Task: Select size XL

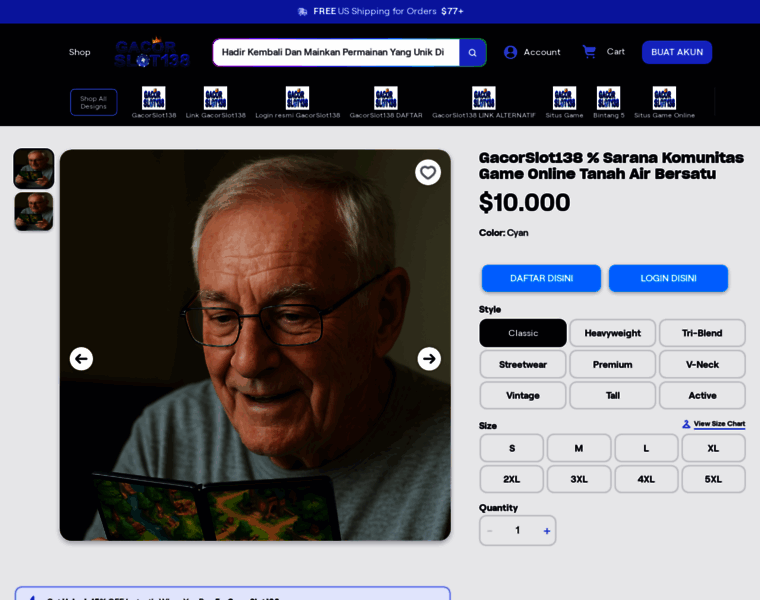Action: [713, 448]
